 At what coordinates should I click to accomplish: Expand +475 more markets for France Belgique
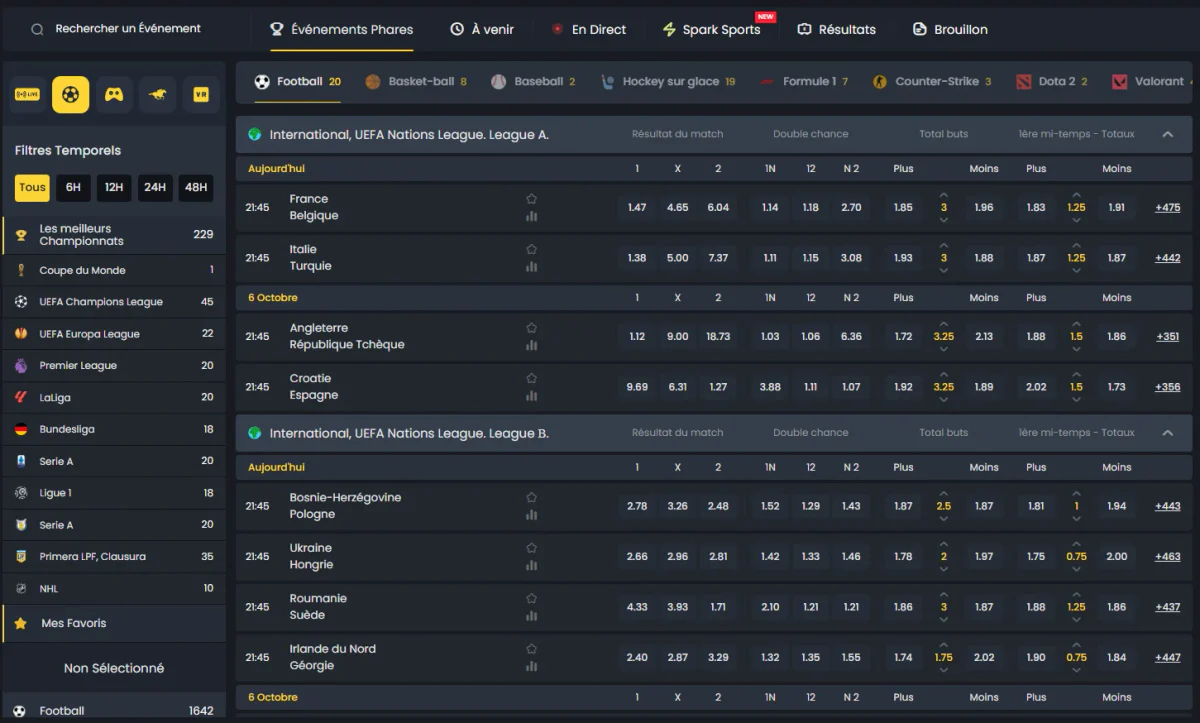click(1167, 208)
